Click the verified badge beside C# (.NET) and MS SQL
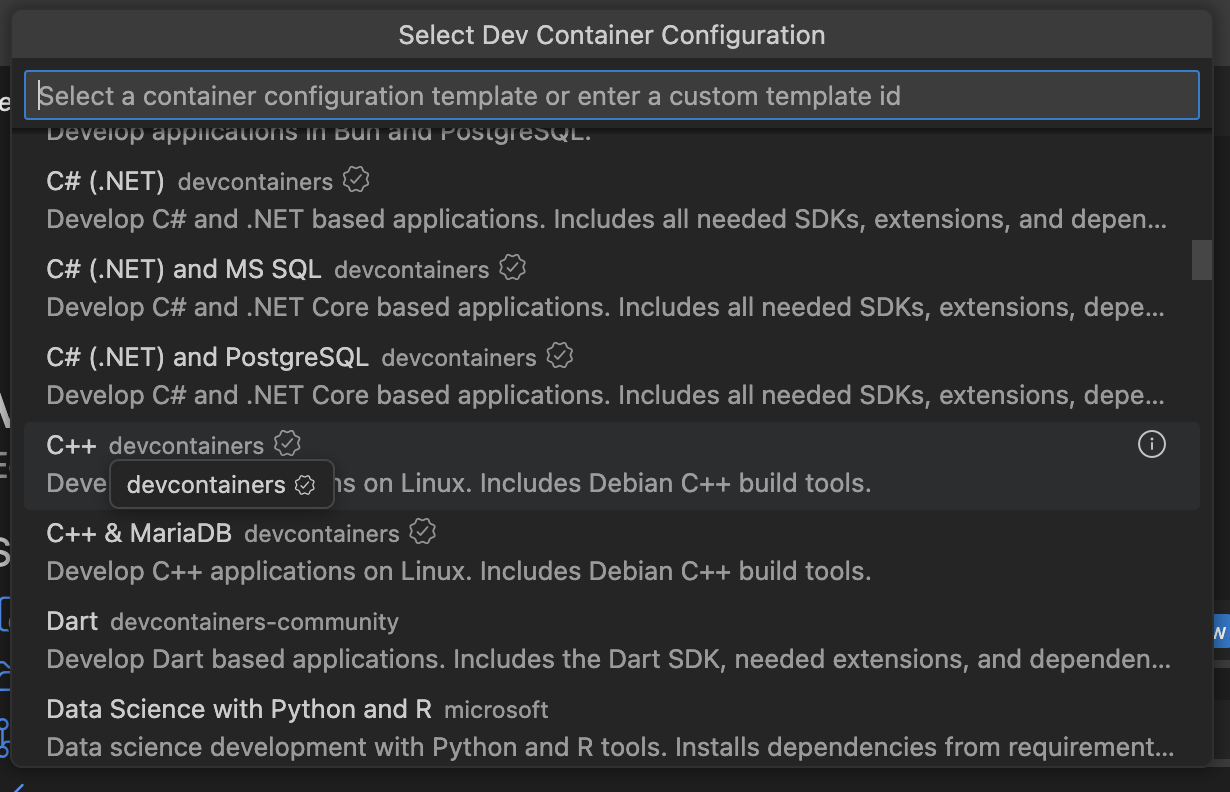Viewport: 1230px width, 792px height. tap(512, 267)
